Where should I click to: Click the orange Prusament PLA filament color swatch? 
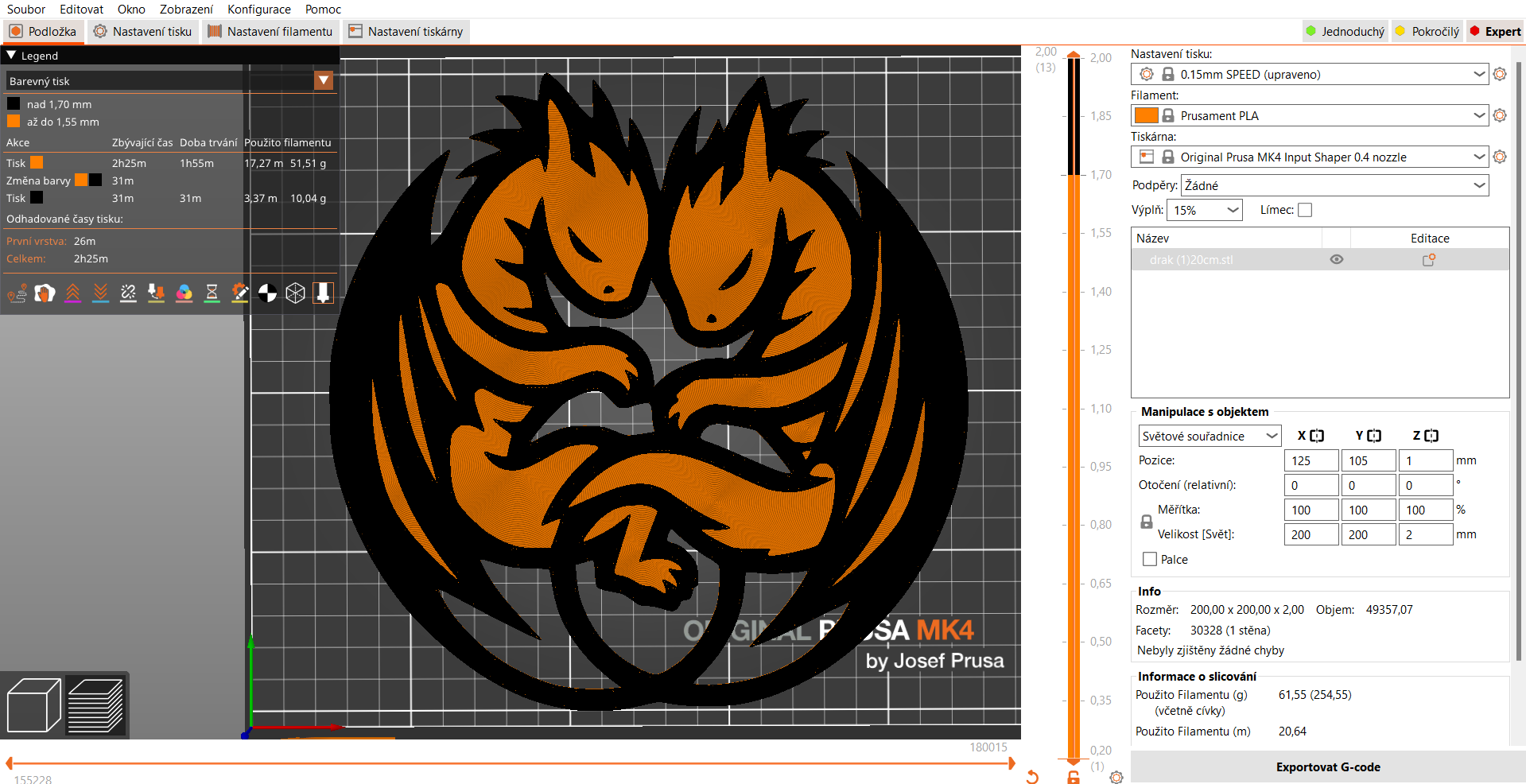coord(1146,115)
